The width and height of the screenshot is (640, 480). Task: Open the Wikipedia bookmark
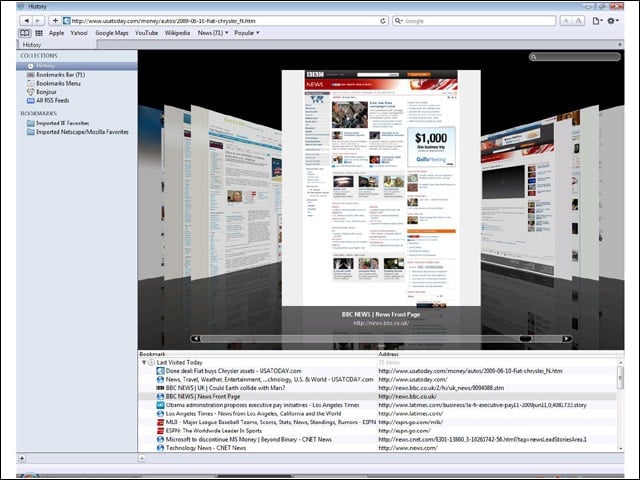click(x=177, y=33)
